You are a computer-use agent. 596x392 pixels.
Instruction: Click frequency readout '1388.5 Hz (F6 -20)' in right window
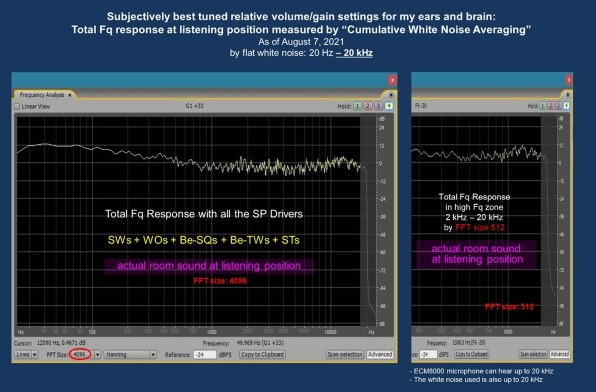tap(469, 343)
